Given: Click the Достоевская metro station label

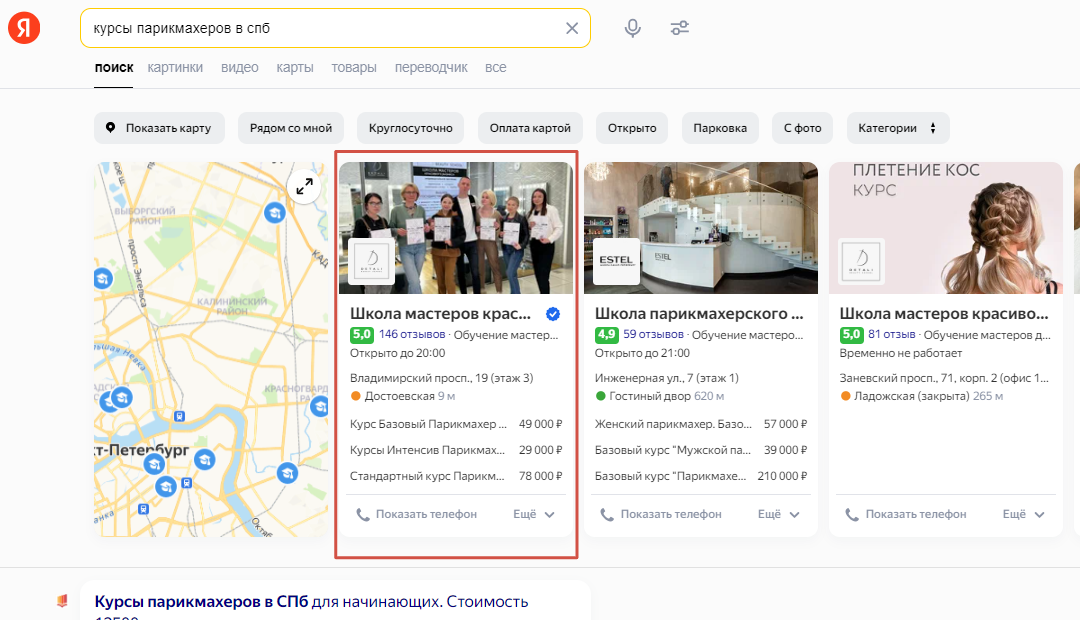Looking at the screenshot, I should 399,396.
